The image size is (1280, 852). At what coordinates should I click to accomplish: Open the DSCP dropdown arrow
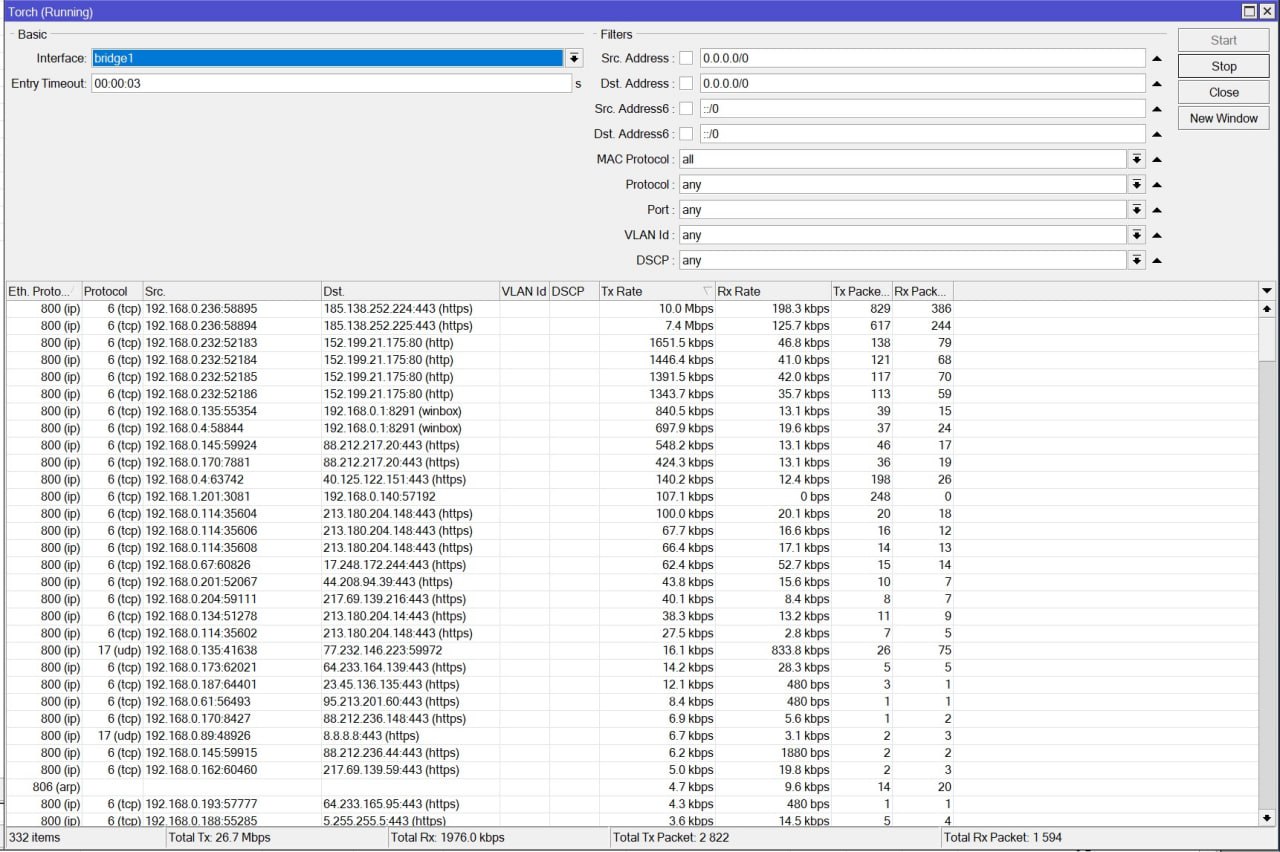pyautogui.click(x=1137, y=260)
